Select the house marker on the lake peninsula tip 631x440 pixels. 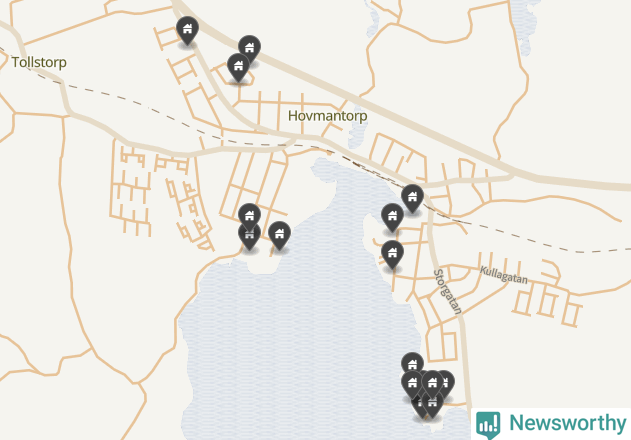pos(279,235)
